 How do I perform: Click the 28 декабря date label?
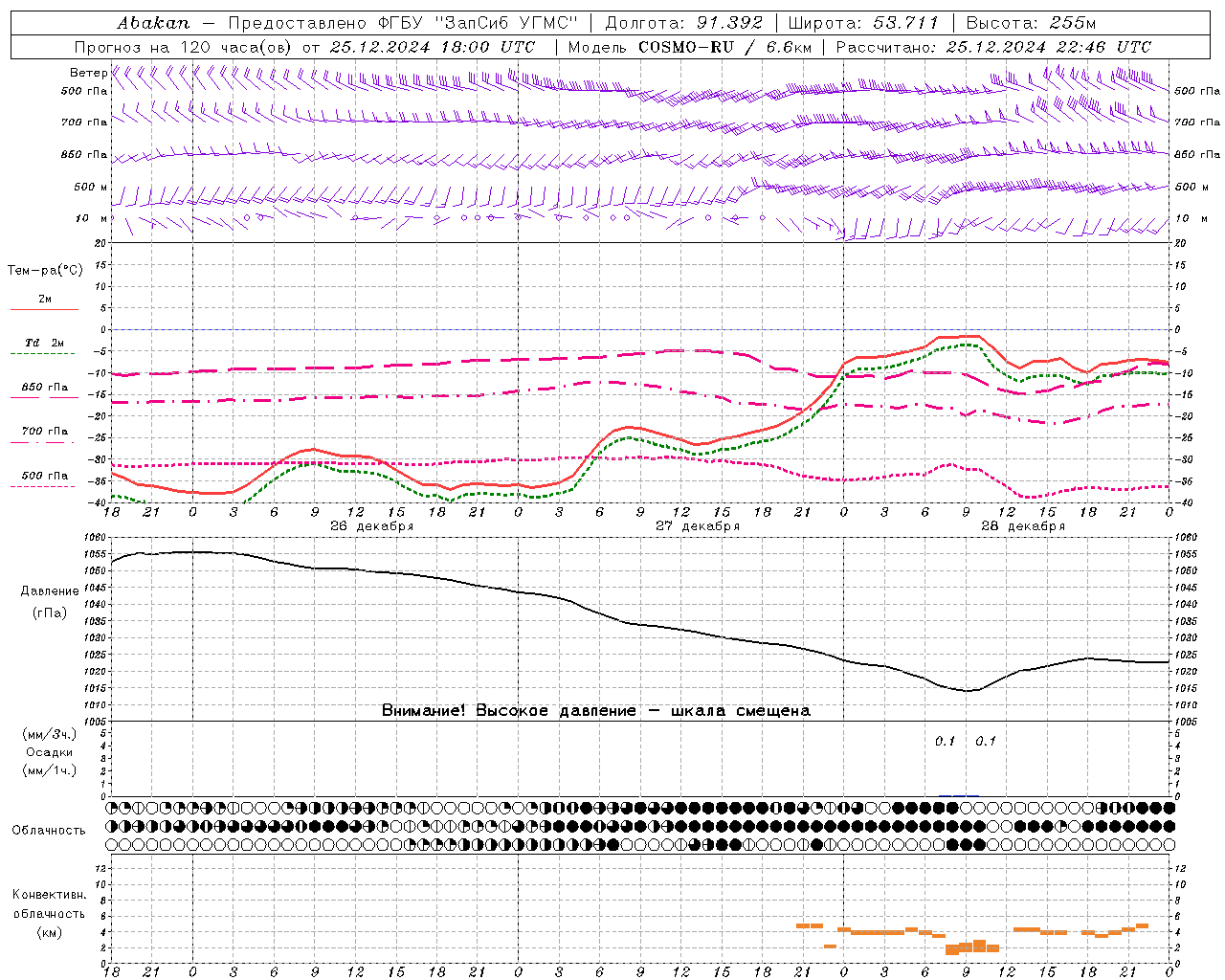pos(1023,526)
